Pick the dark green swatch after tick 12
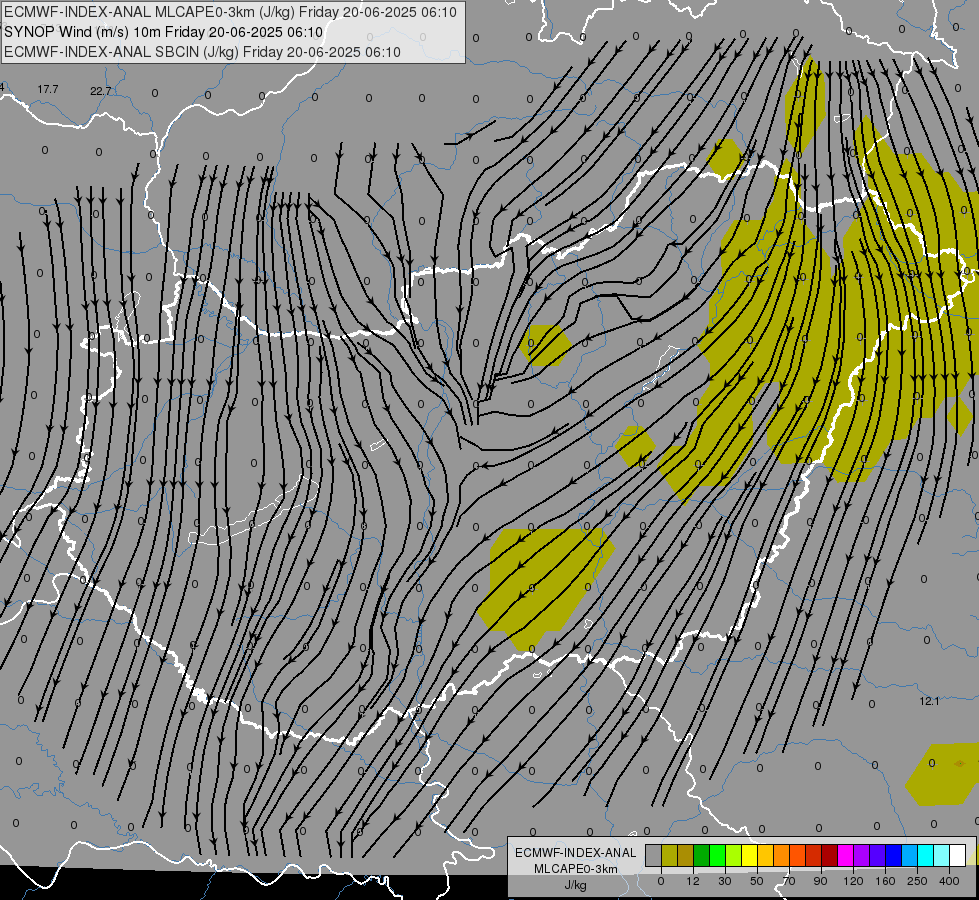This screenshot has height=900, width=979. click(701, 855)
